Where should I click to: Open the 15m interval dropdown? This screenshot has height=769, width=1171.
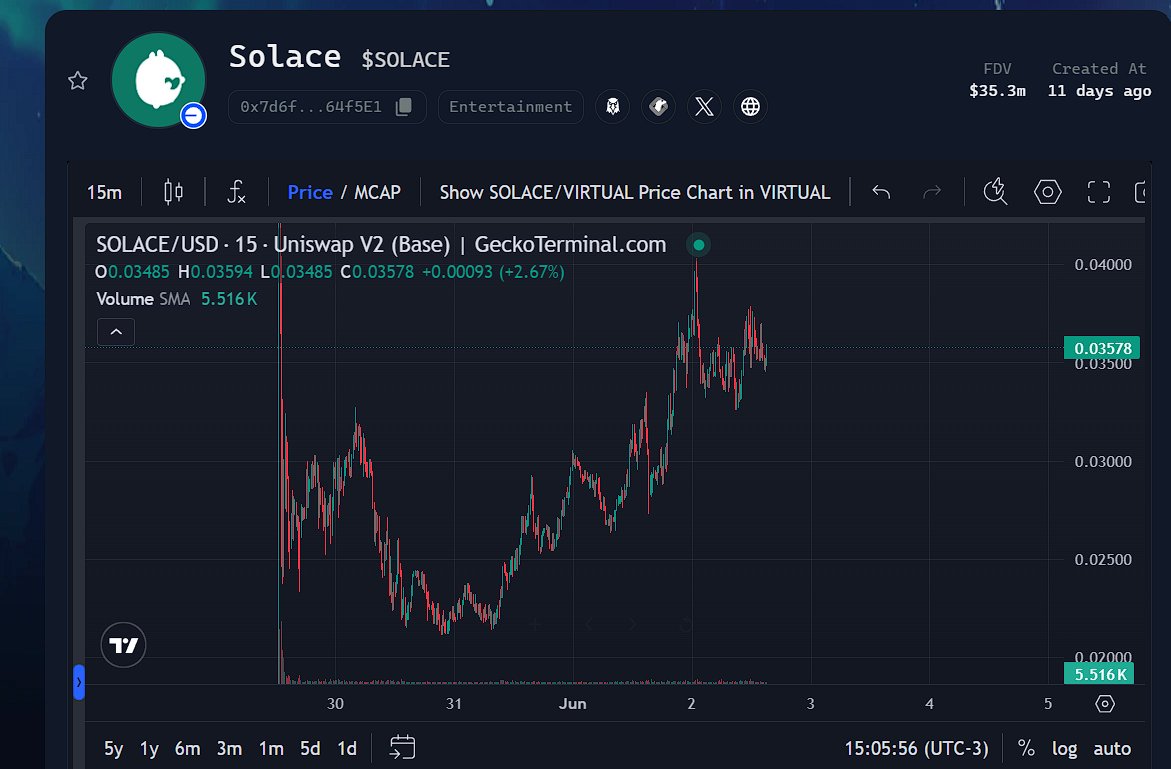coord(105,193)
